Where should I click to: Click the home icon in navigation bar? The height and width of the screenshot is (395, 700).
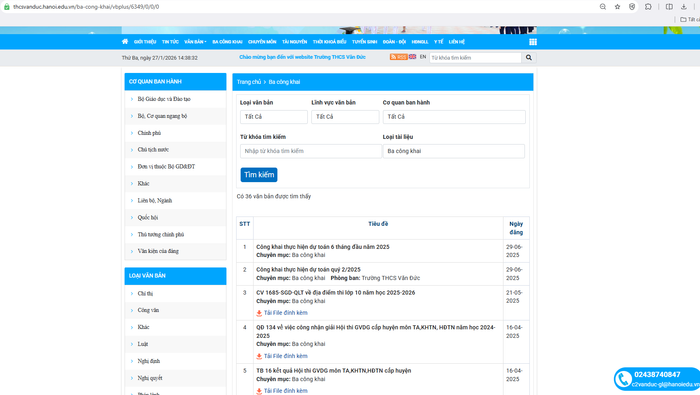(125, 42)
